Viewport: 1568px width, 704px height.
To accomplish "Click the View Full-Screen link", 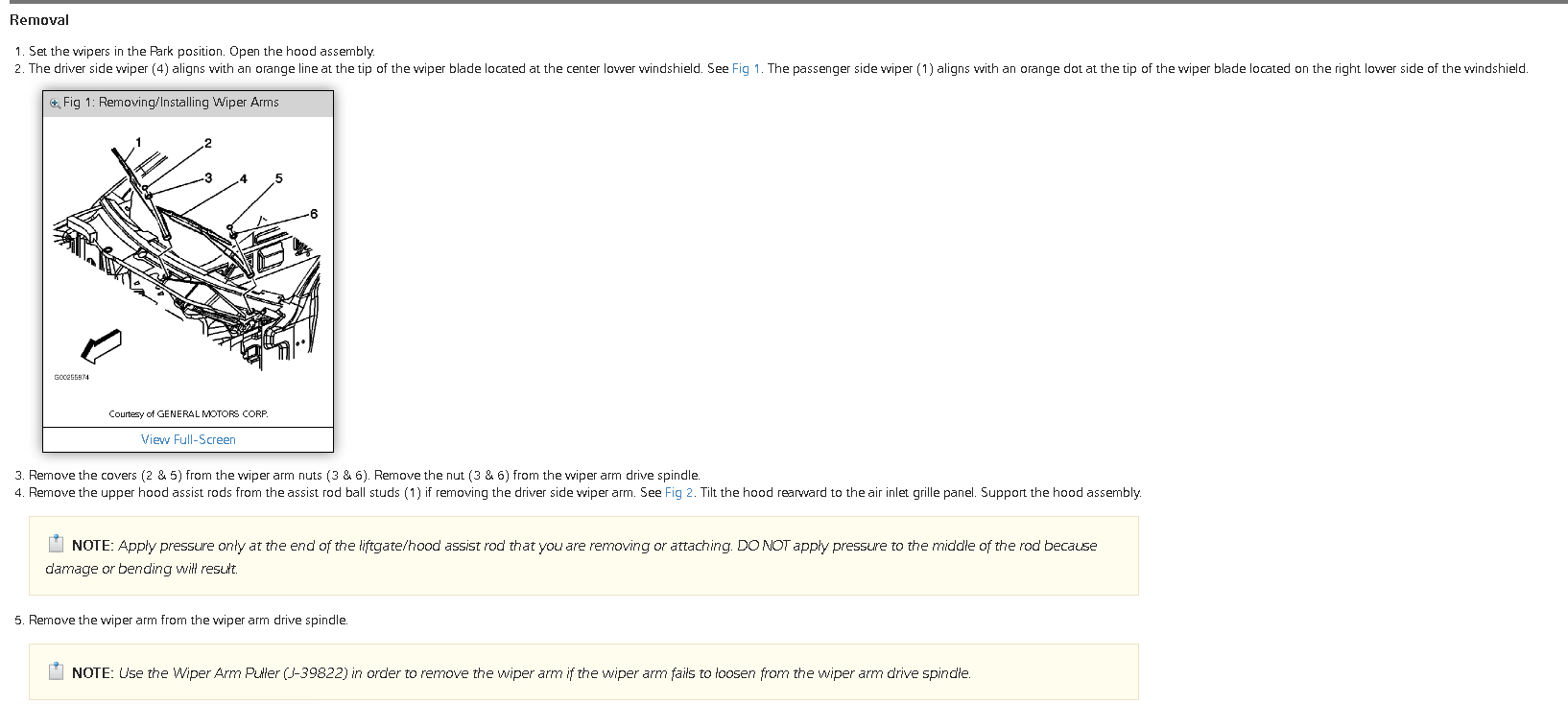I will pos(188,440).
